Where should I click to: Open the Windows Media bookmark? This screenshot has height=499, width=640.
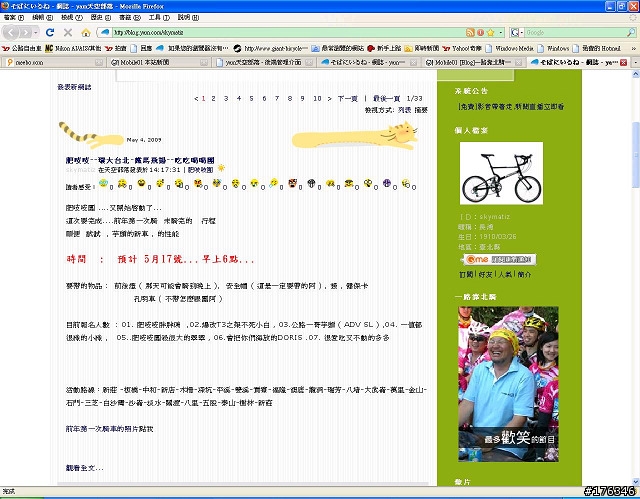point(509,48)
